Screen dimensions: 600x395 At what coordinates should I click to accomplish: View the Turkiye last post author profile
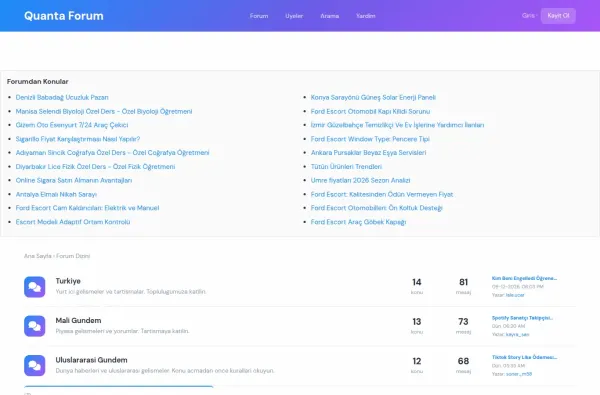coord(515,295)
